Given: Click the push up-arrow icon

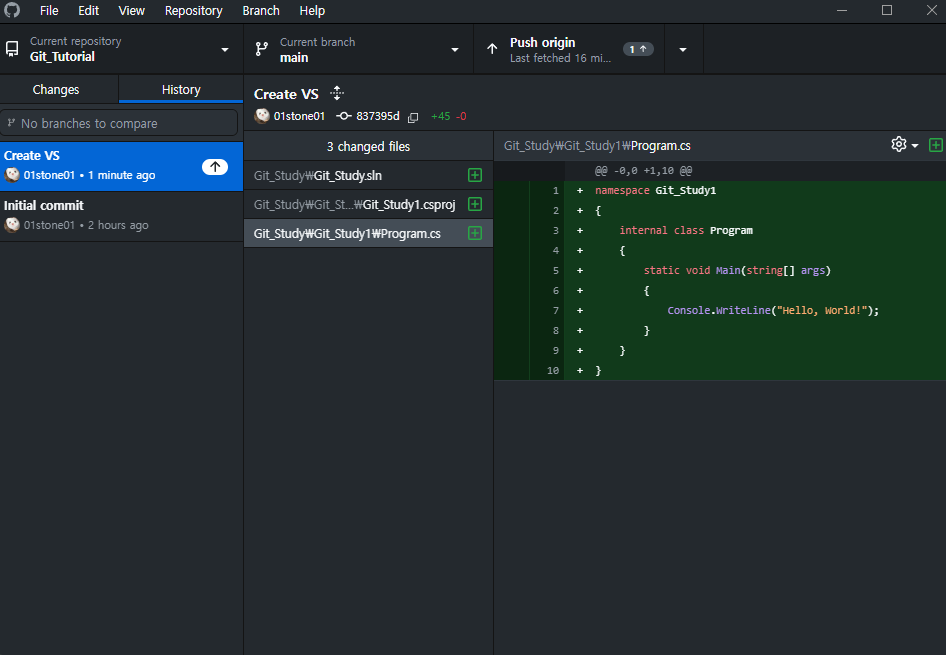Looking at the screenshot, I should (492, 49).
